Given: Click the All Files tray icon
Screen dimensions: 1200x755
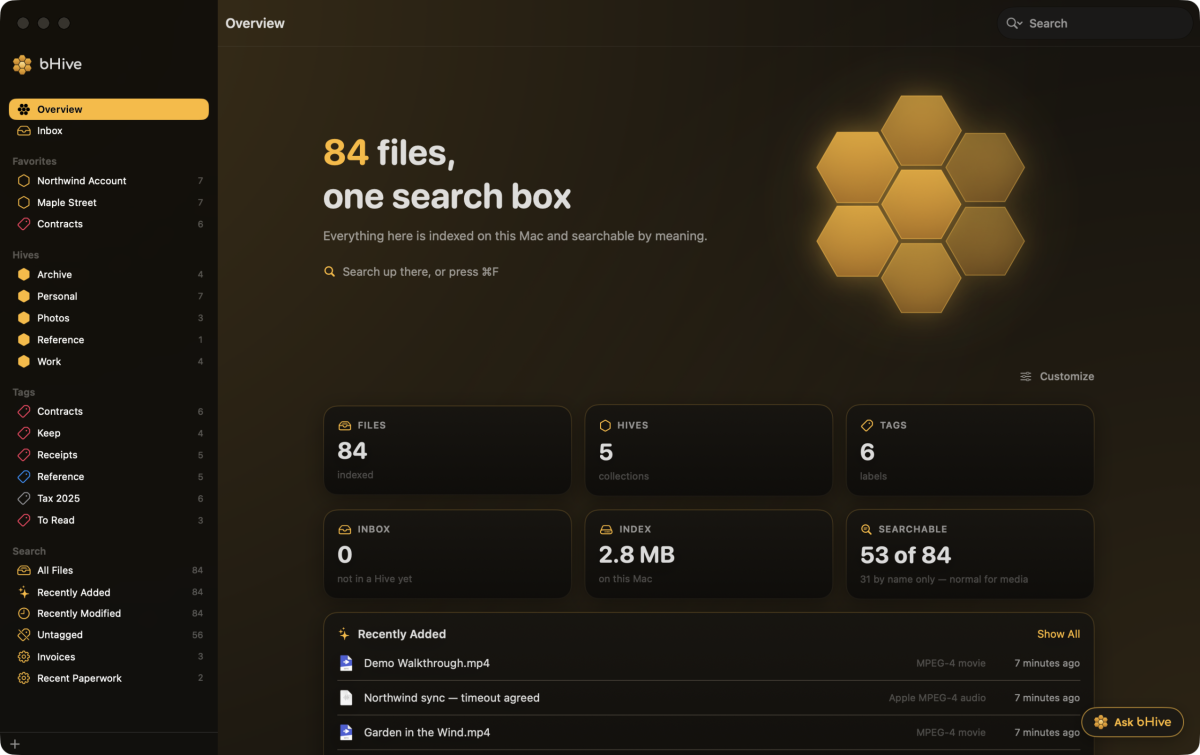Looking at the screenshot, I should pyautogui.click(x=24, y=570).
